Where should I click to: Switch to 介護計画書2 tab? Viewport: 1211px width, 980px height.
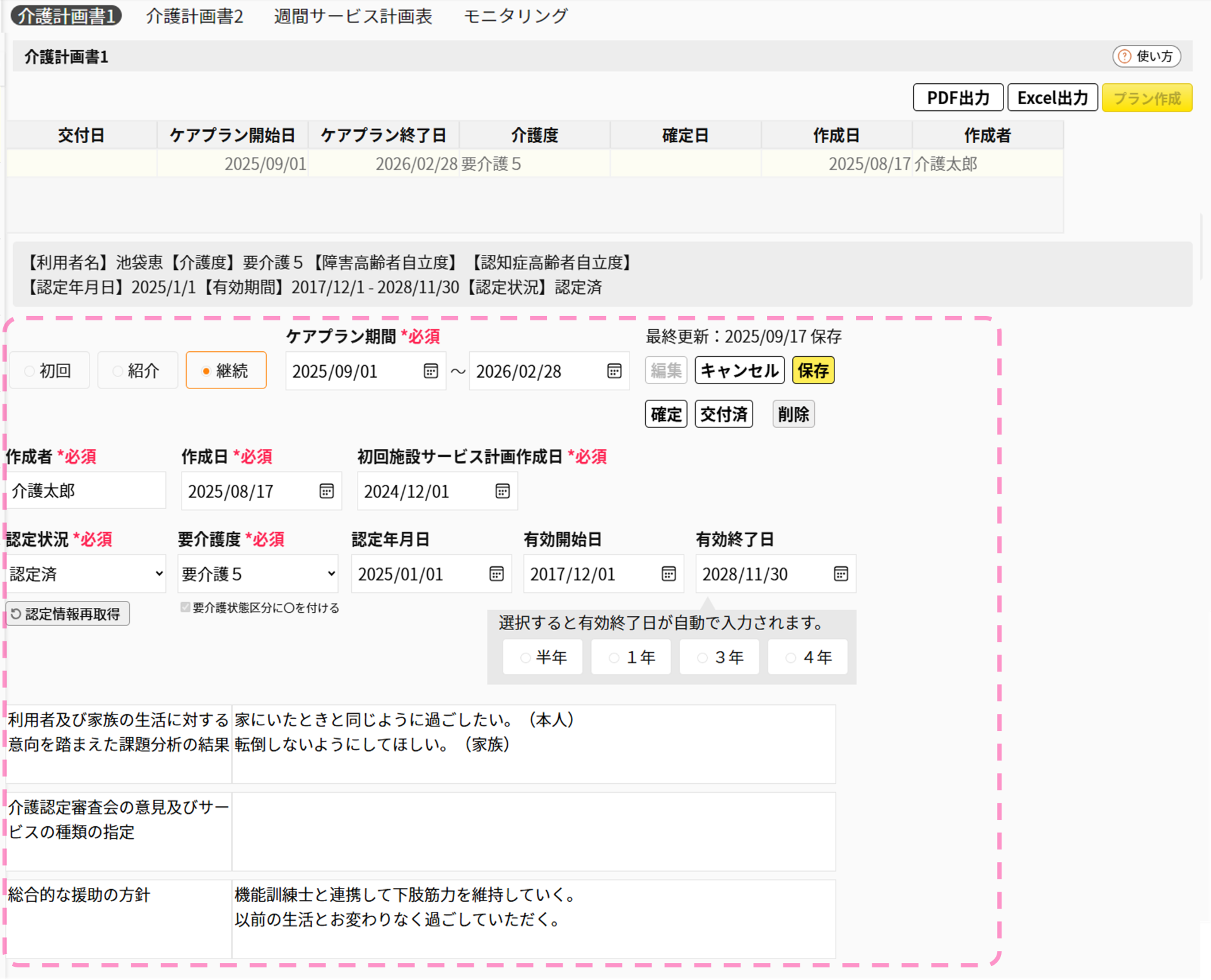click(194, 16)
